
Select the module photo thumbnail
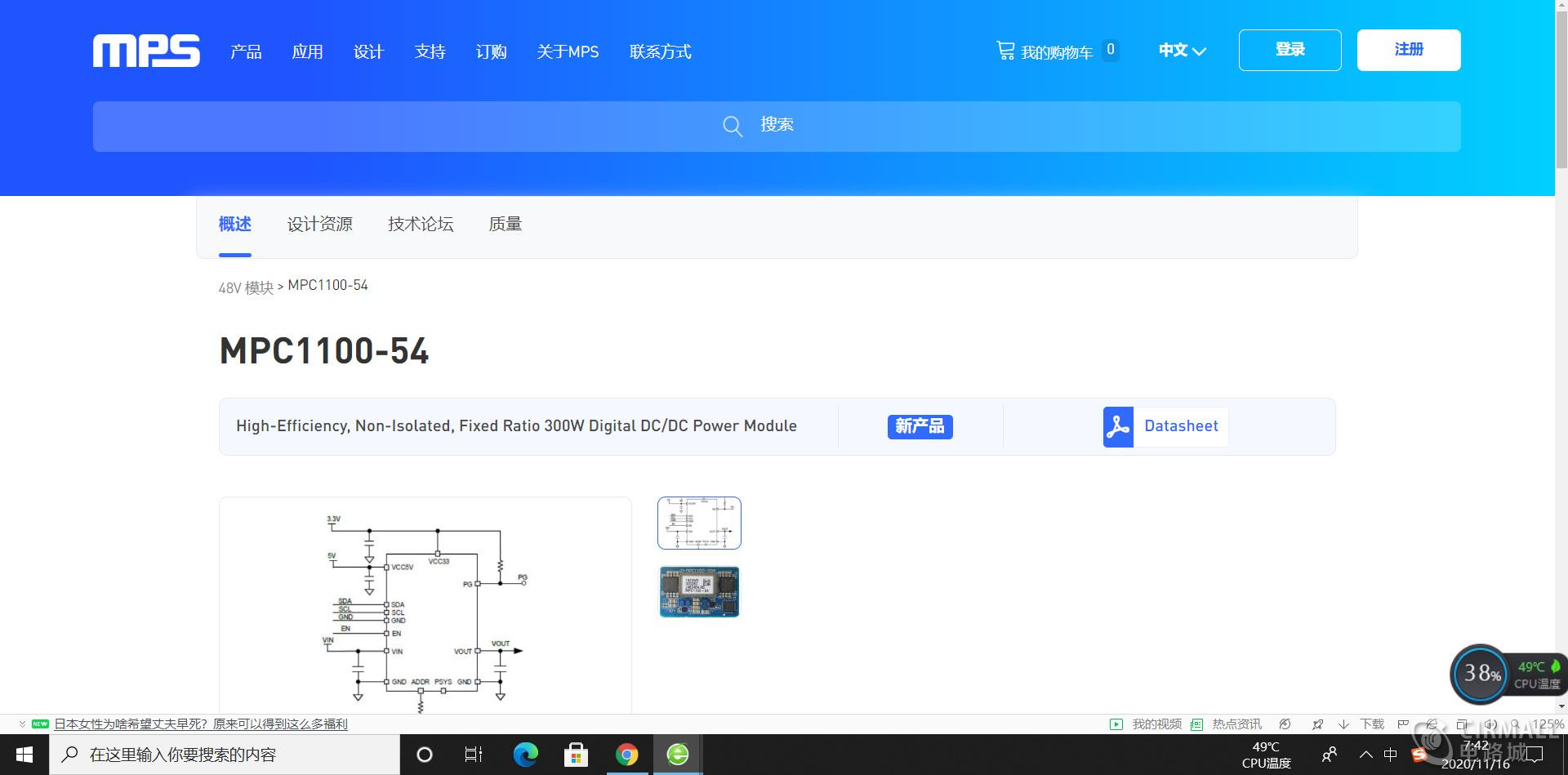(699, 591)
